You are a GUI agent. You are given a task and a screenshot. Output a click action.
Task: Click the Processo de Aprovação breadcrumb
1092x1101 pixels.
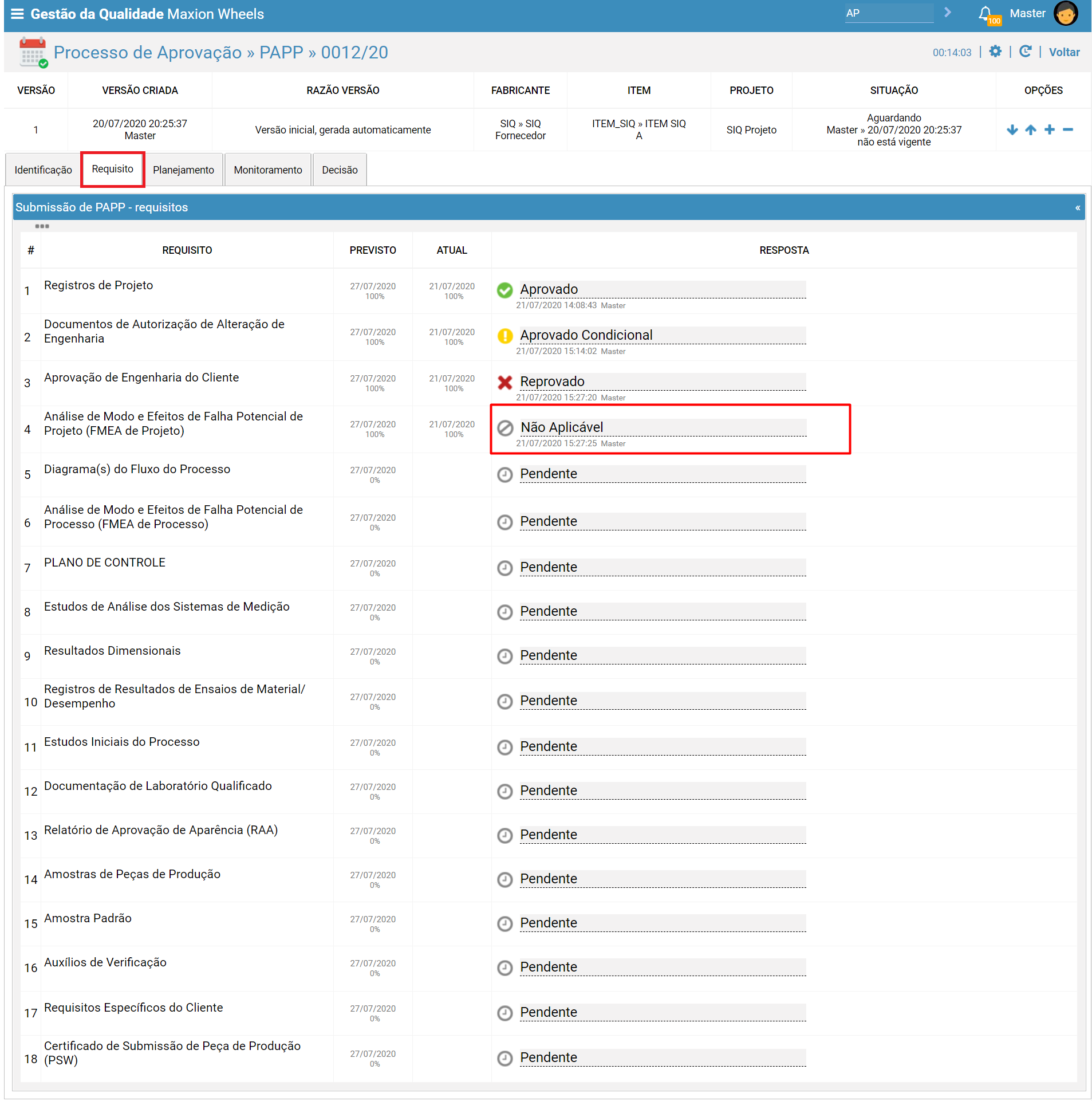148,52
